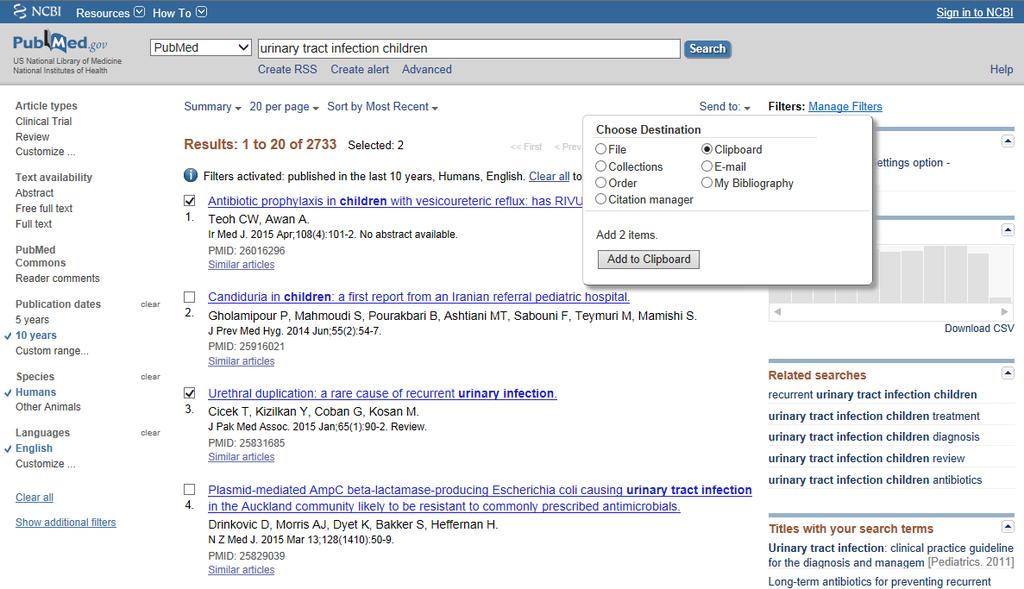Open the PubMed database dropdown

(200, 48)
